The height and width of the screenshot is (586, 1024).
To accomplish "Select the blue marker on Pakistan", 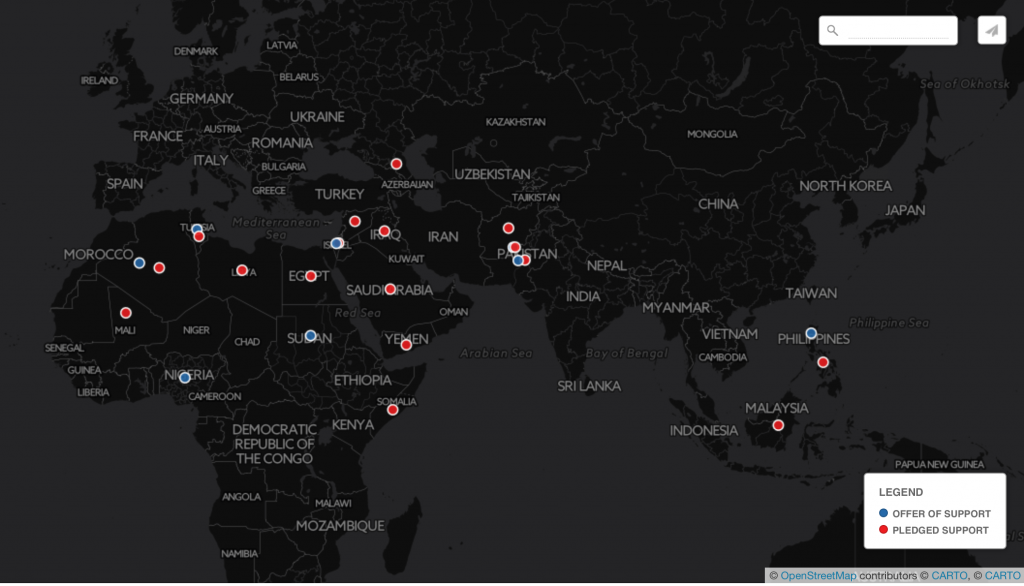I will tap(518, 261).
